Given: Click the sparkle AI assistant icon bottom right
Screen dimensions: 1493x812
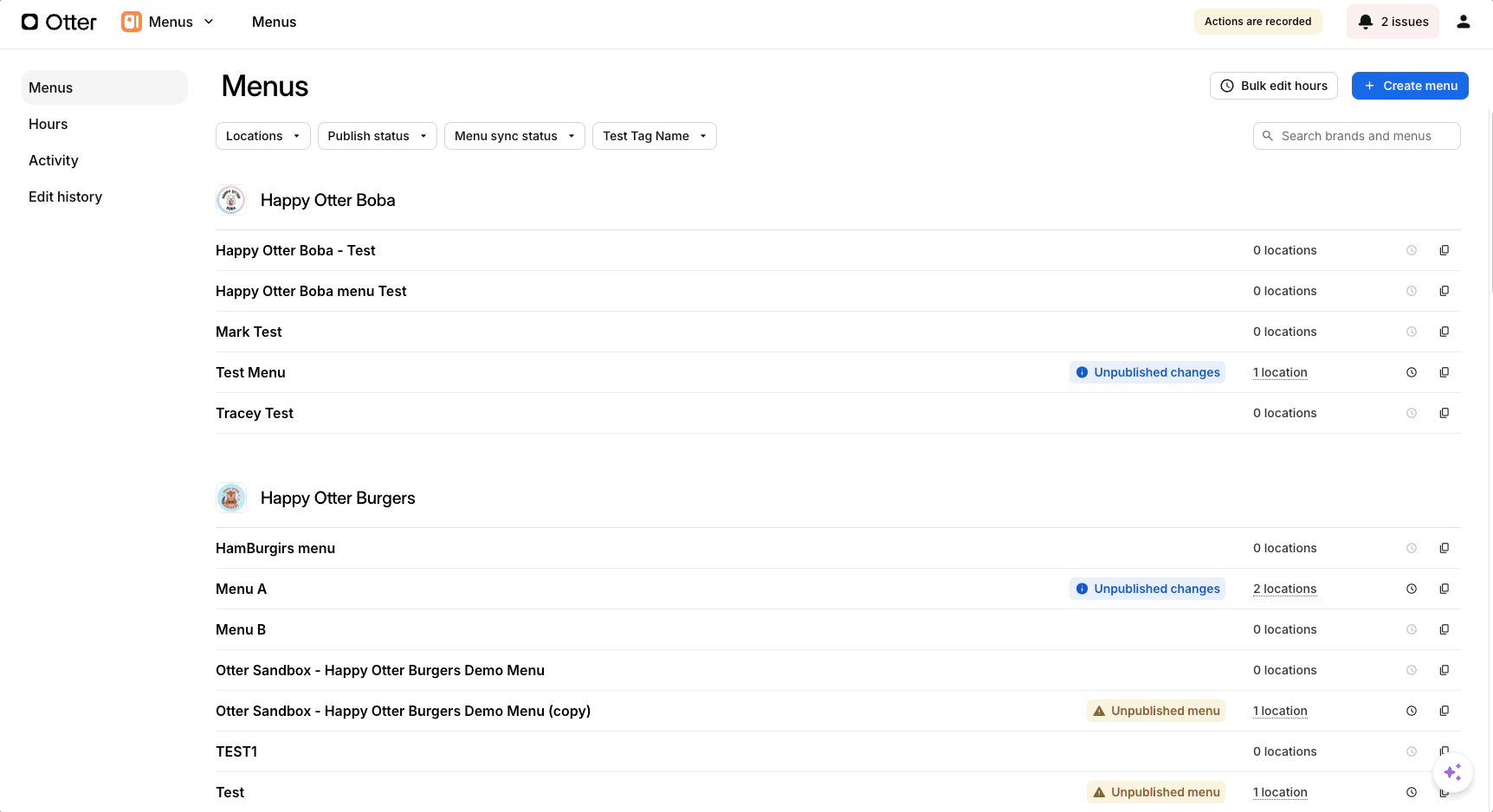Looking at the screenshot, I should [x=1453, y=772].
